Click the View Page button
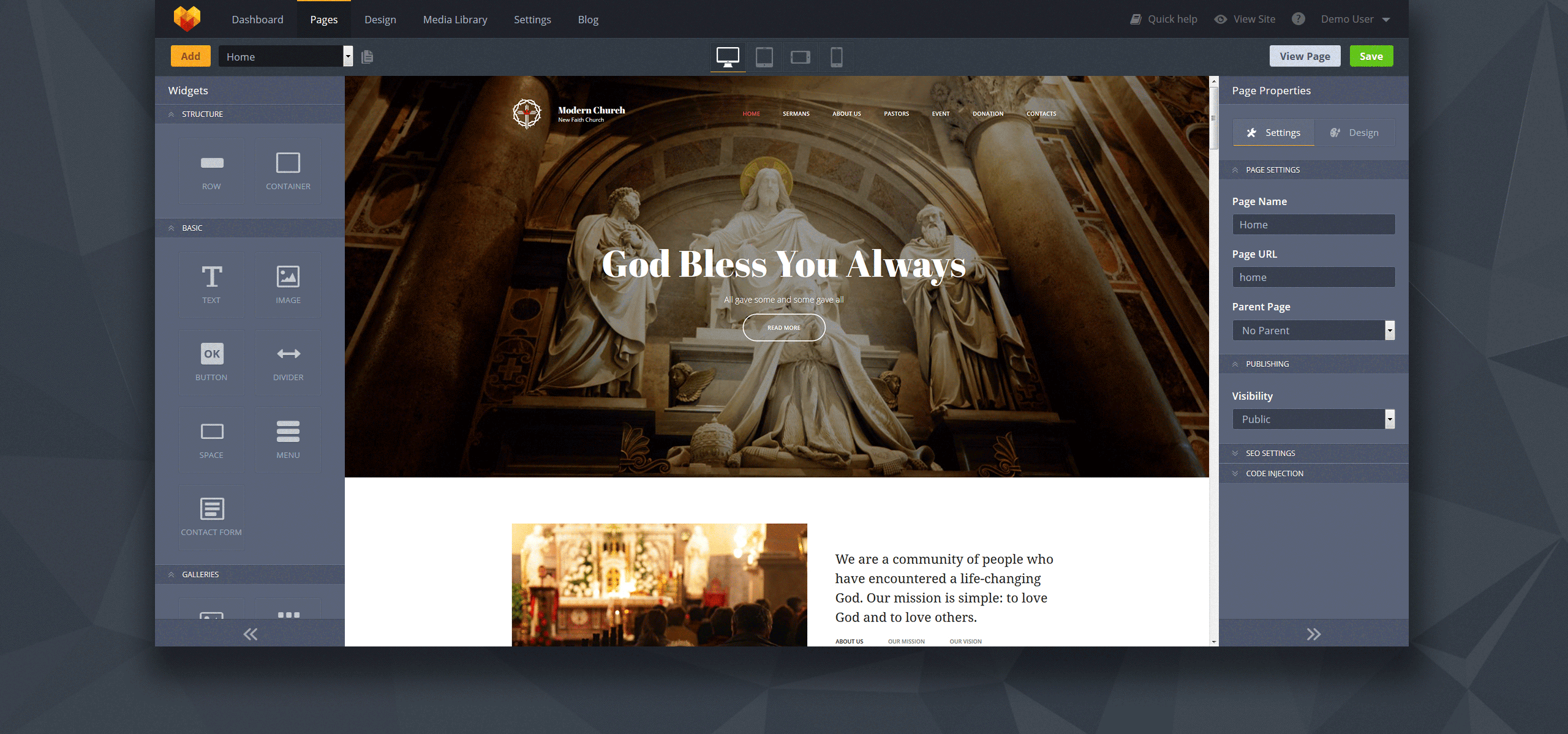 click(1305, 56)
